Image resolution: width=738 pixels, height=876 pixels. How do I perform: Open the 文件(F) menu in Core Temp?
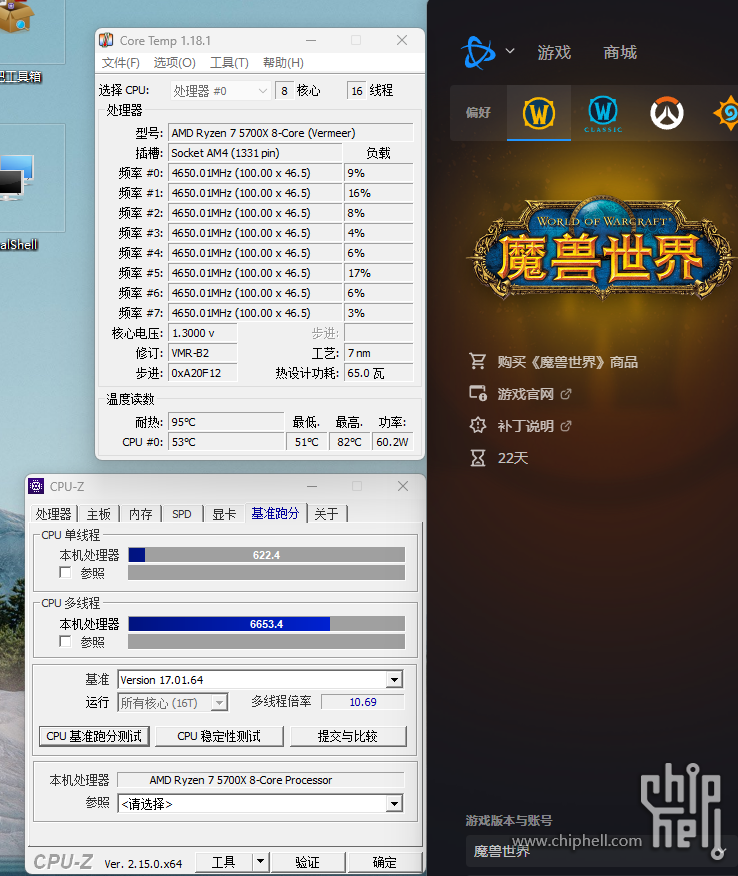121,63
